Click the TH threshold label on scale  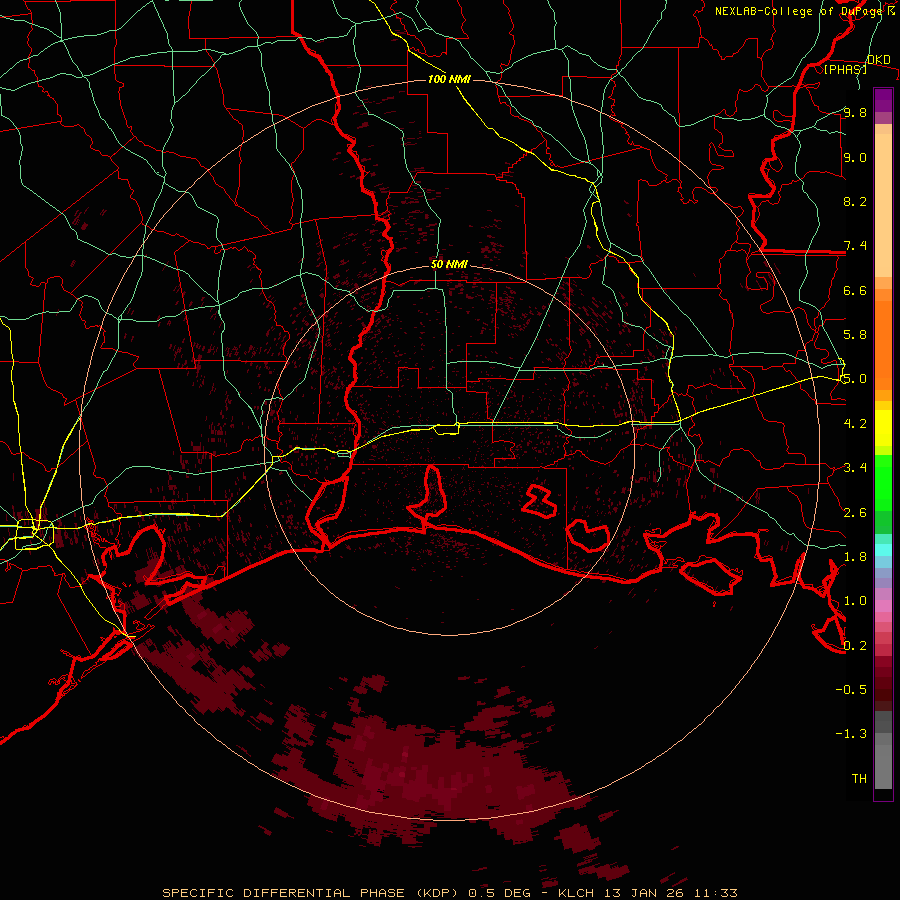[x=859, y=779]
